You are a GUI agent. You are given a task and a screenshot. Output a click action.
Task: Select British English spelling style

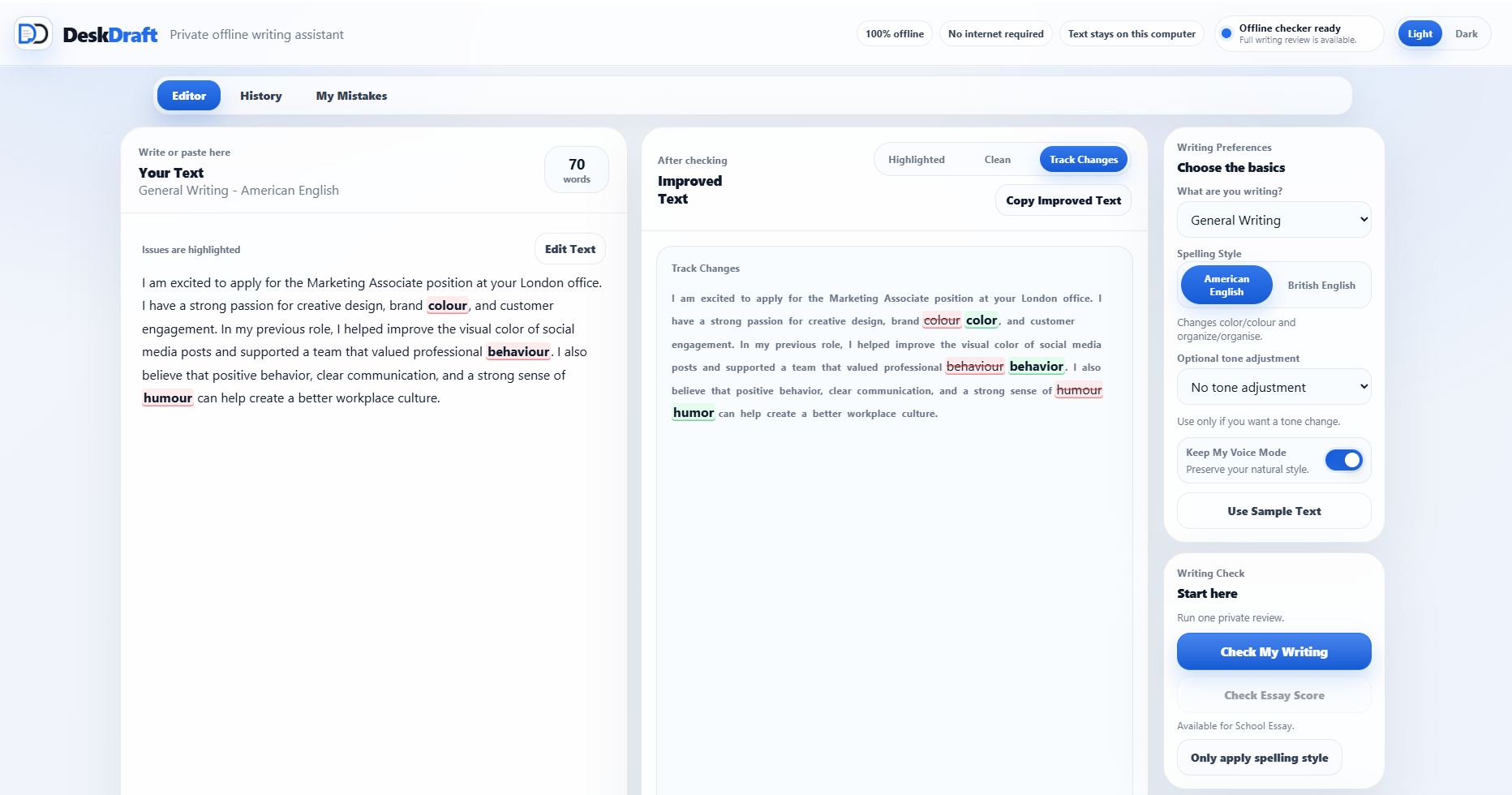pos(1321,285)
